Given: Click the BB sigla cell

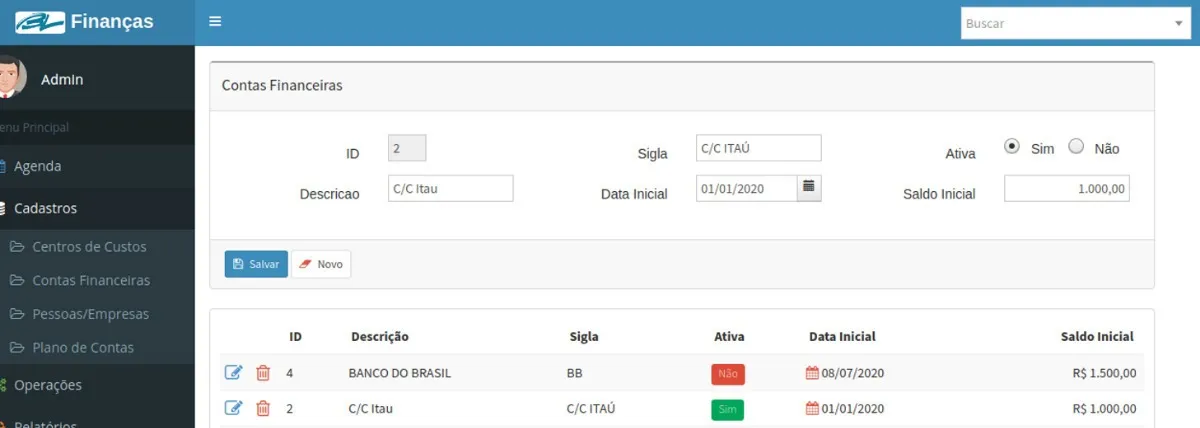Looking at the screenshot, I should 575,373.
